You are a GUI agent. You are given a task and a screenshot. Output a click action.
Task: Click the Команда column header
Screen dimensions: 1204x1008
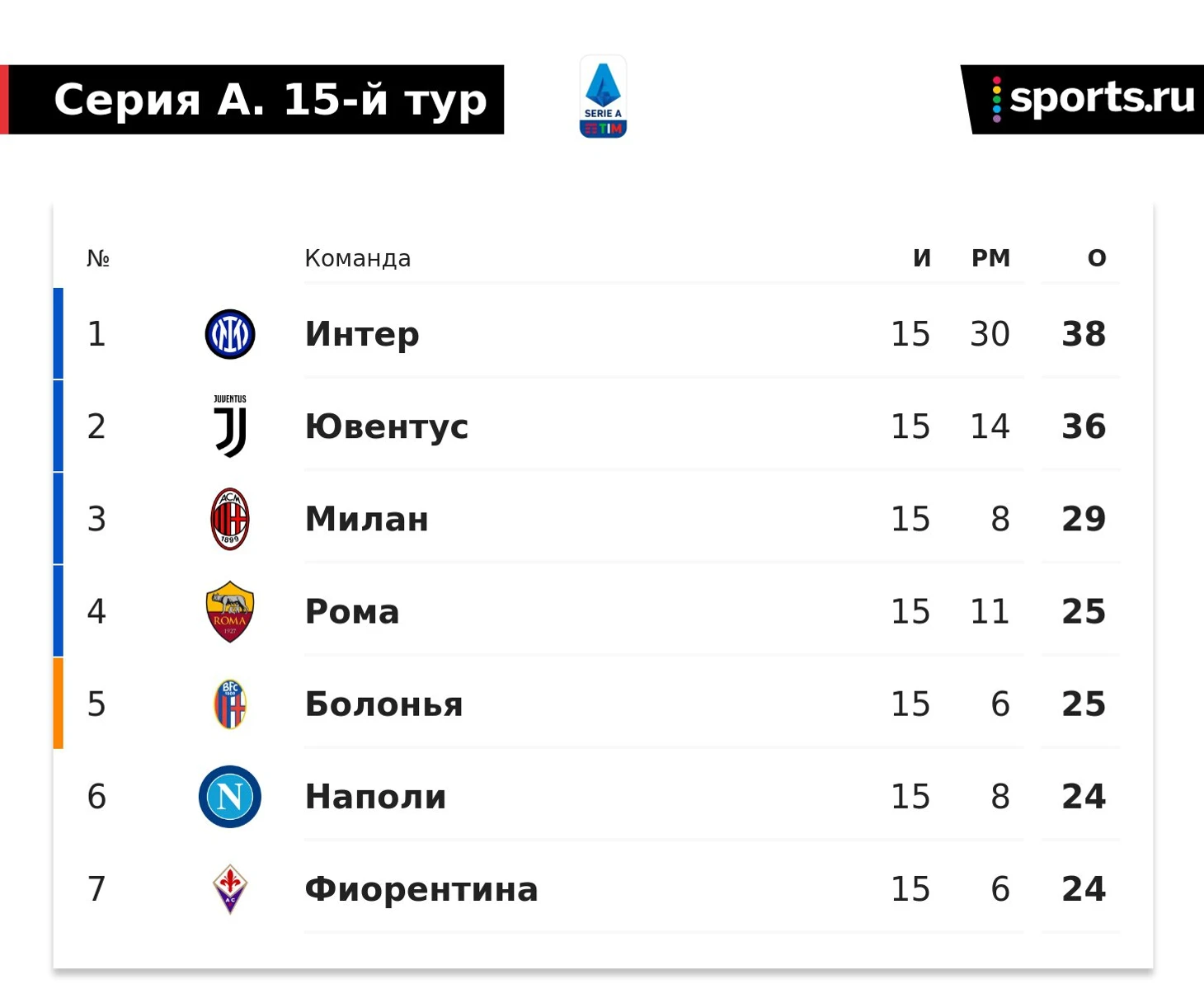coord(358,258)
